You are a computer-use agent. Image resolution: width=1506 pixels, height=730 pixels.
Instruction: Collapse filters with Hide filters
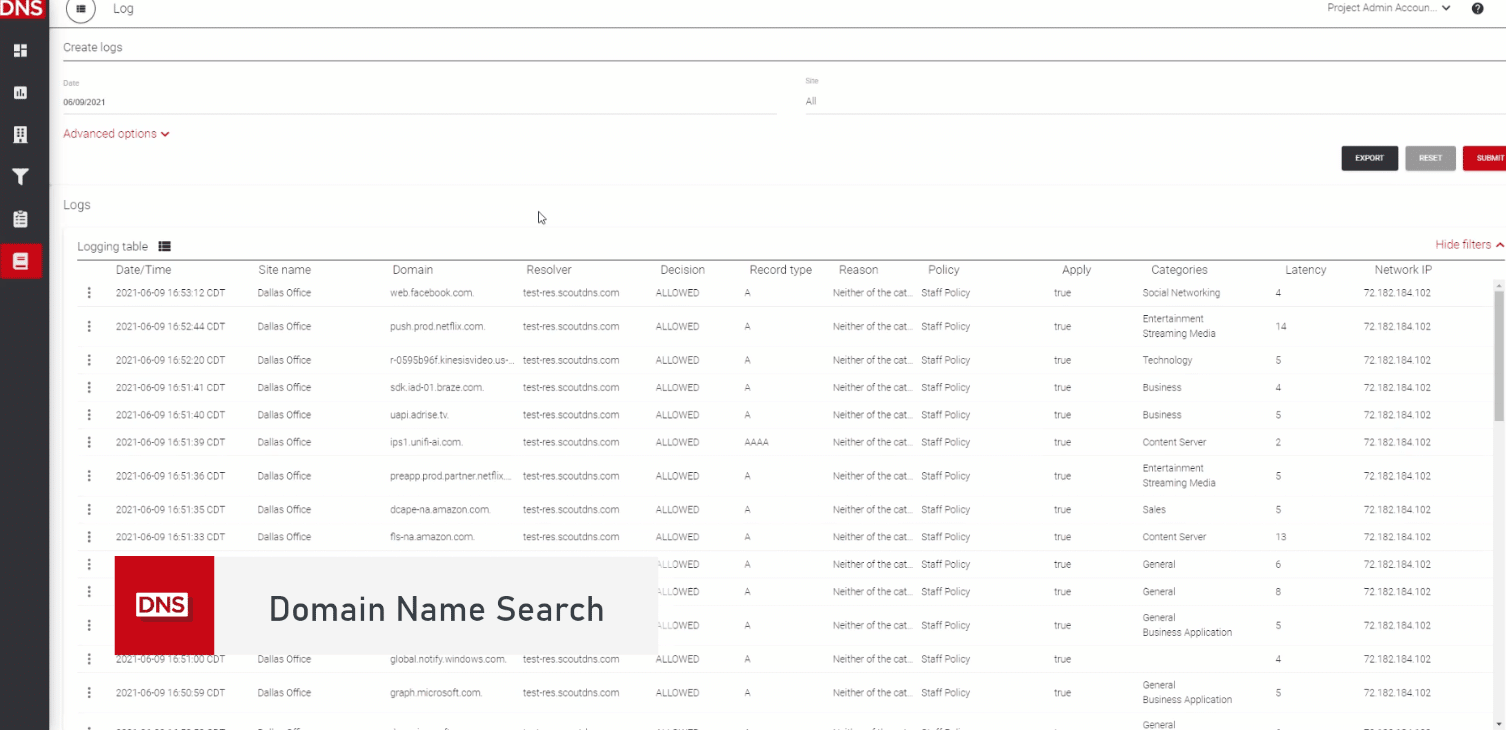tap(1469, 245)
